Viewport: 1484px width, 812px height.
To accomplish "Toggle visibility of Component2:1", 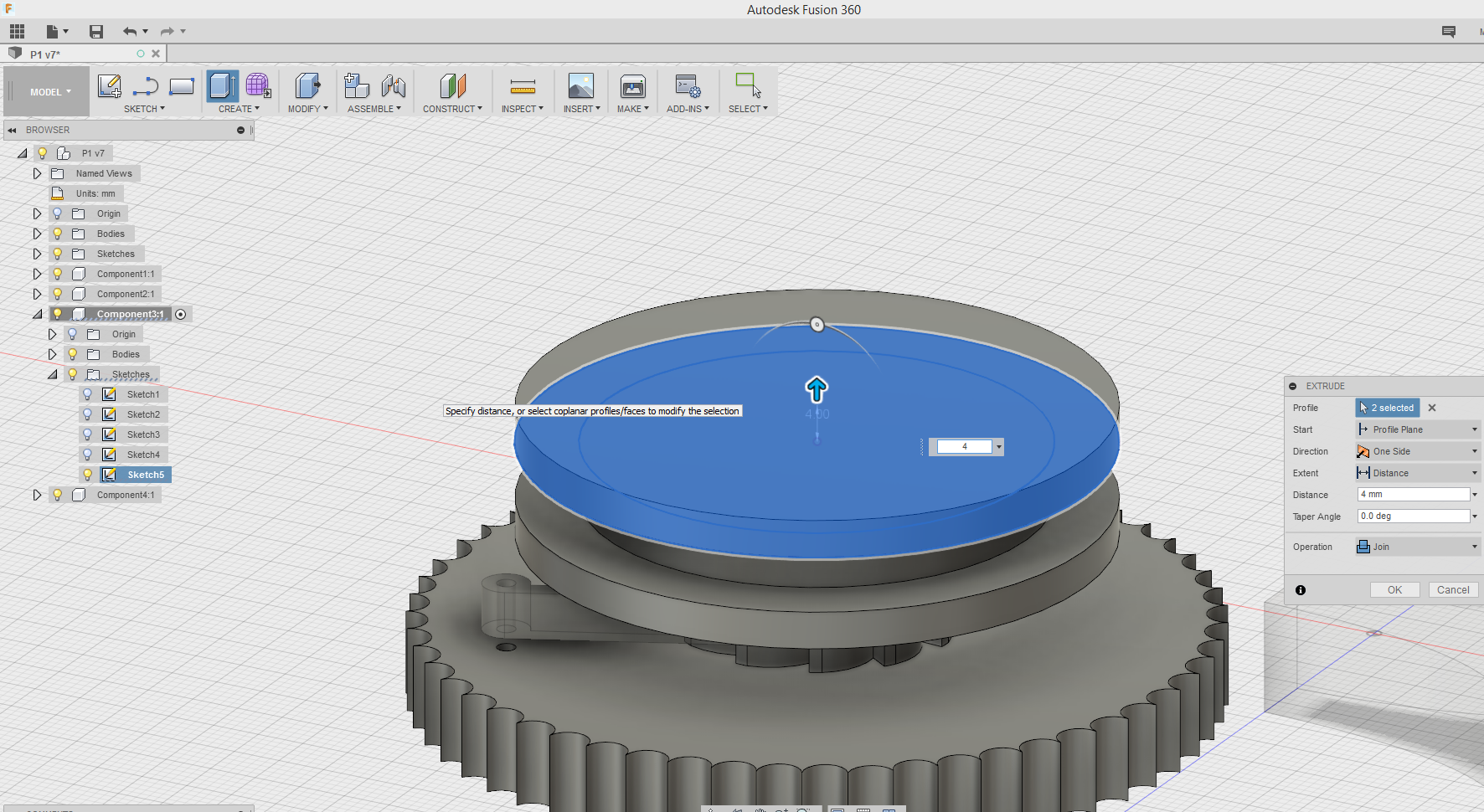I will coord(58,294).
